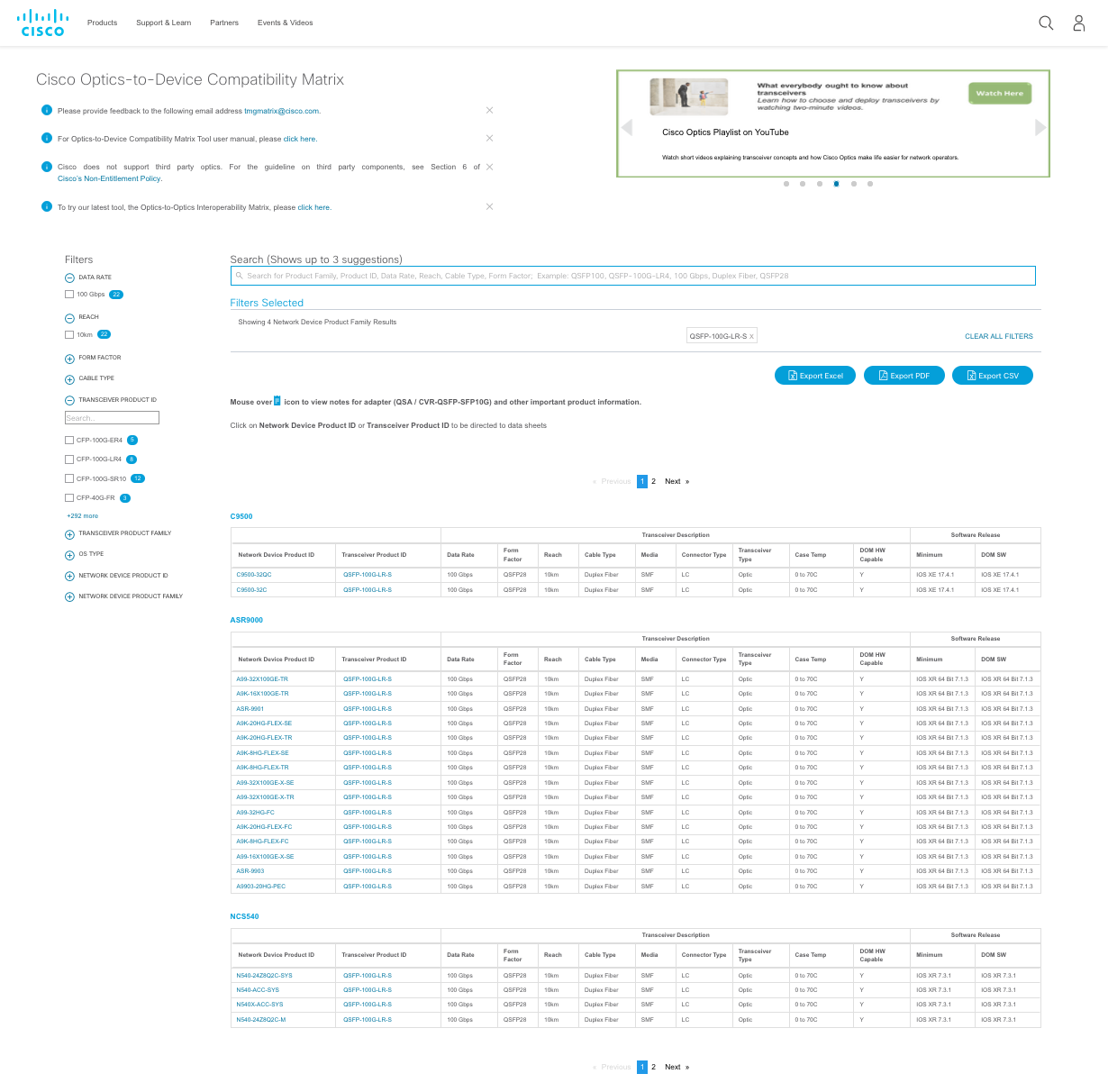Go to previous carousel slide arrow

627,127
